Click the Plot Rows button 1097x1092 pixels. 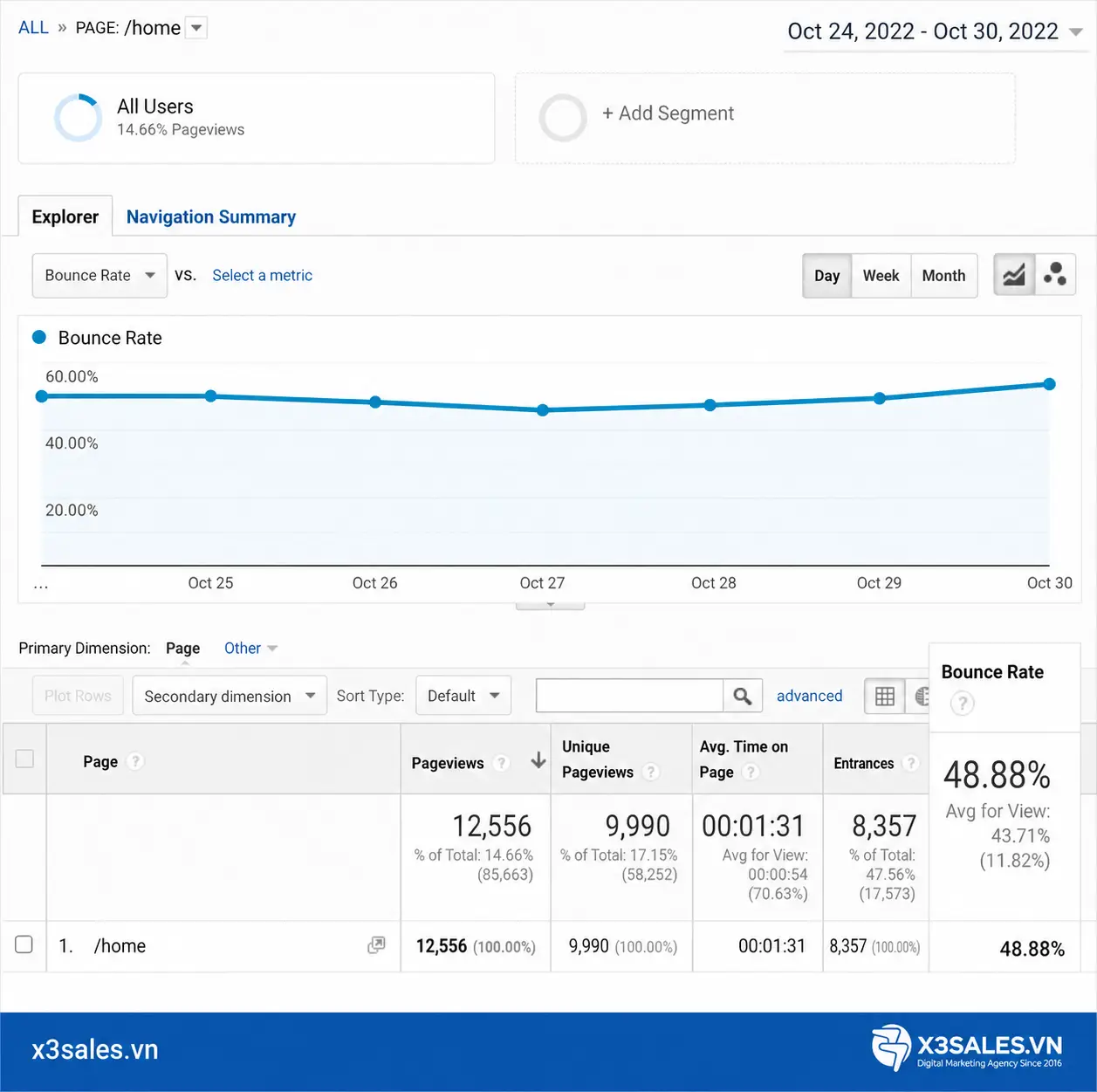point(78,696)
